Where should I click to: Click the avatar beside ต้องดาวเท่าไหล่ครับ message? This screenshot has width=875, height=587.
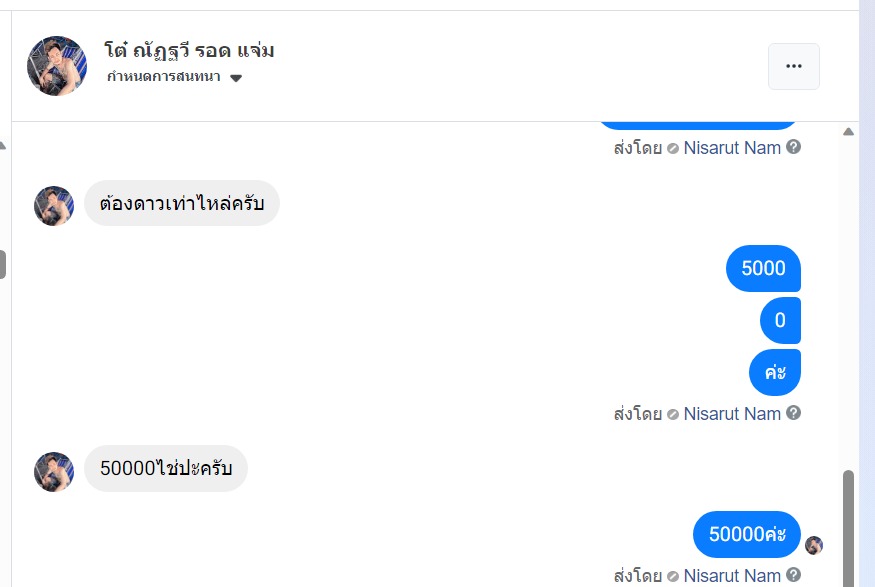54,205
